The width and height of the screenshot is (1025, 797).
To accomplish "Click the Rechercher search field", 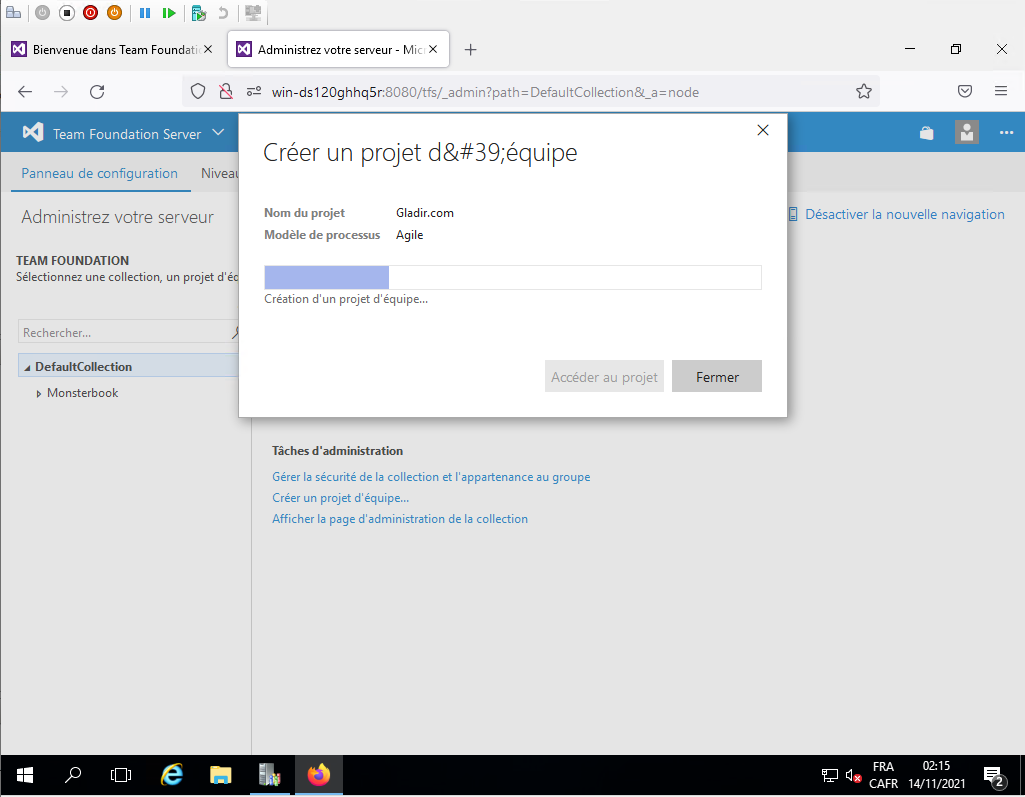I will (125, 333).
